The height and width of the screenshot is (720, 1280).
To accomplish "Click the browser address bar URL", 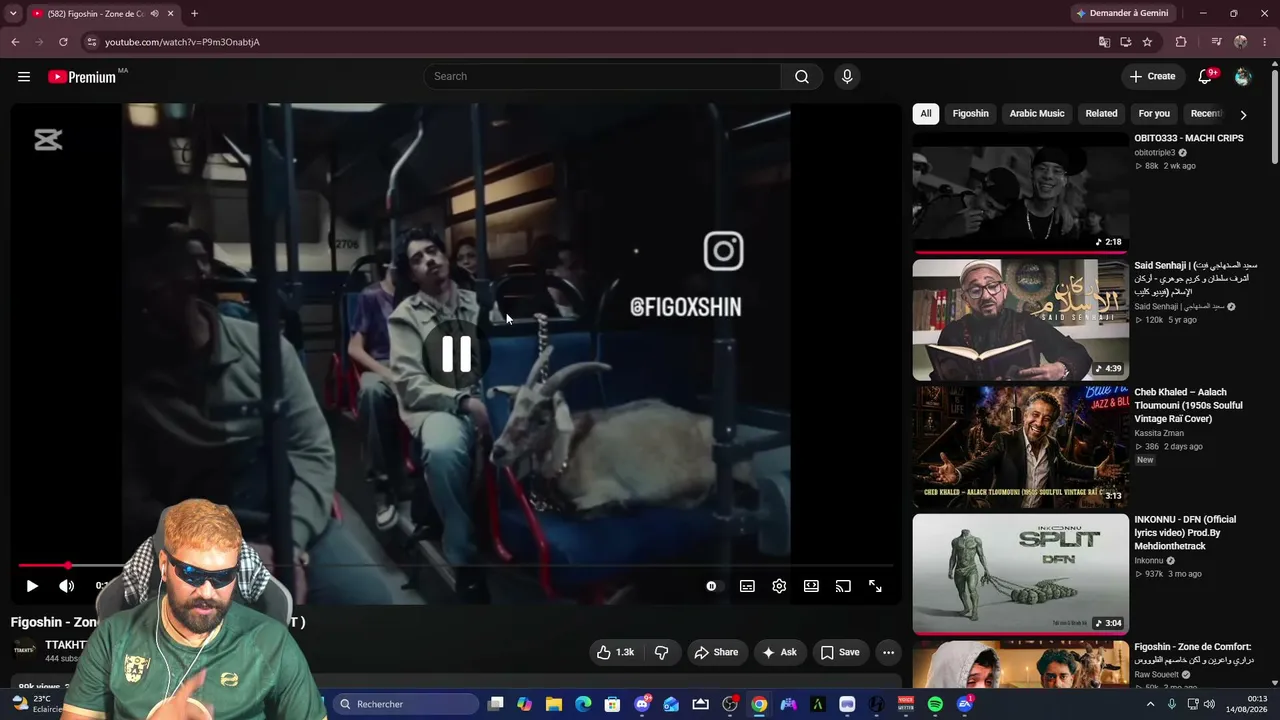I will (182, 42).
